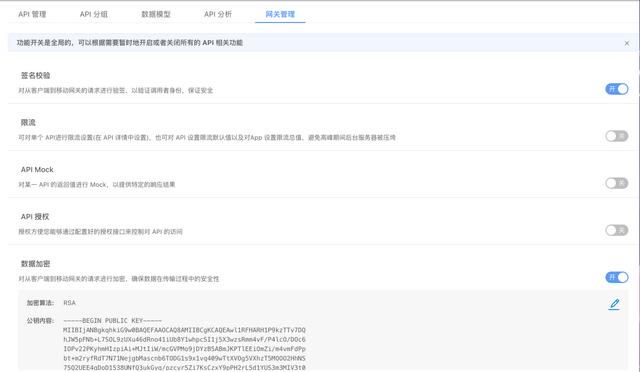Enable the API 授权 switch
This screenshot has width=640, height=372.
pos(616,230)
